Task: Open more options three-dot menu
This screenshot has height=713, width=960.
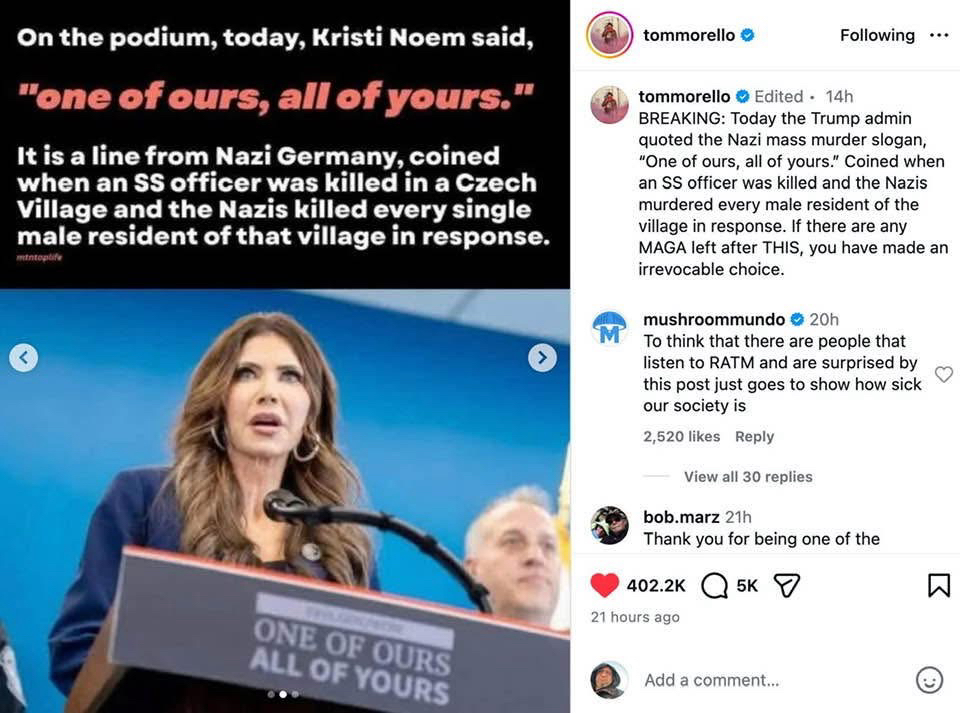Action: coord(939,35)
